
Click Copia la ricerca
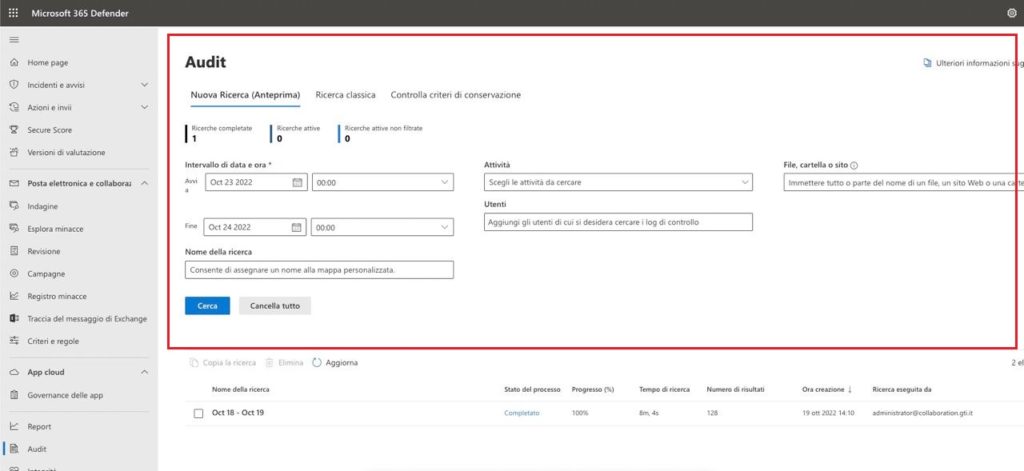click(223, 363)
